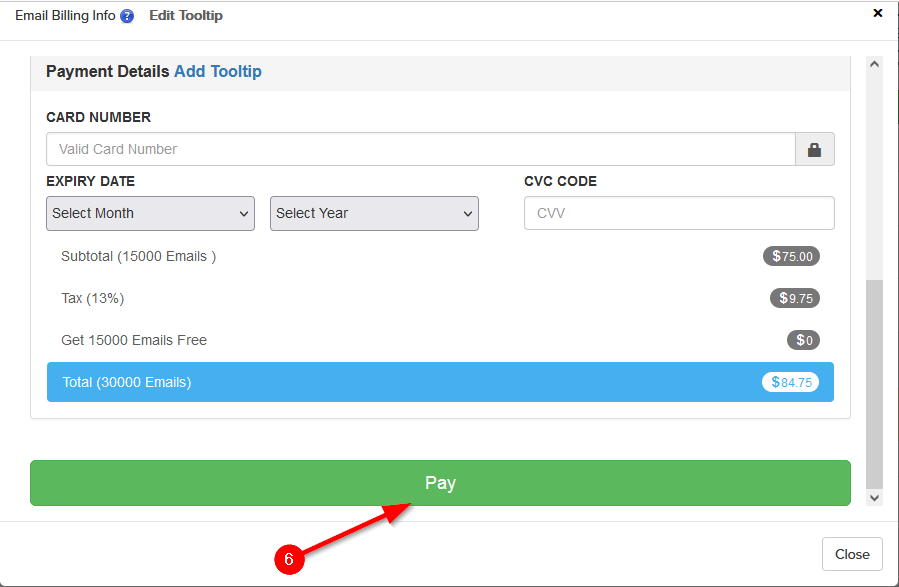This screenshot has width=899, height=587.
Task: Click the help icon beside Email Billing Info
Action: pos(127,16)
